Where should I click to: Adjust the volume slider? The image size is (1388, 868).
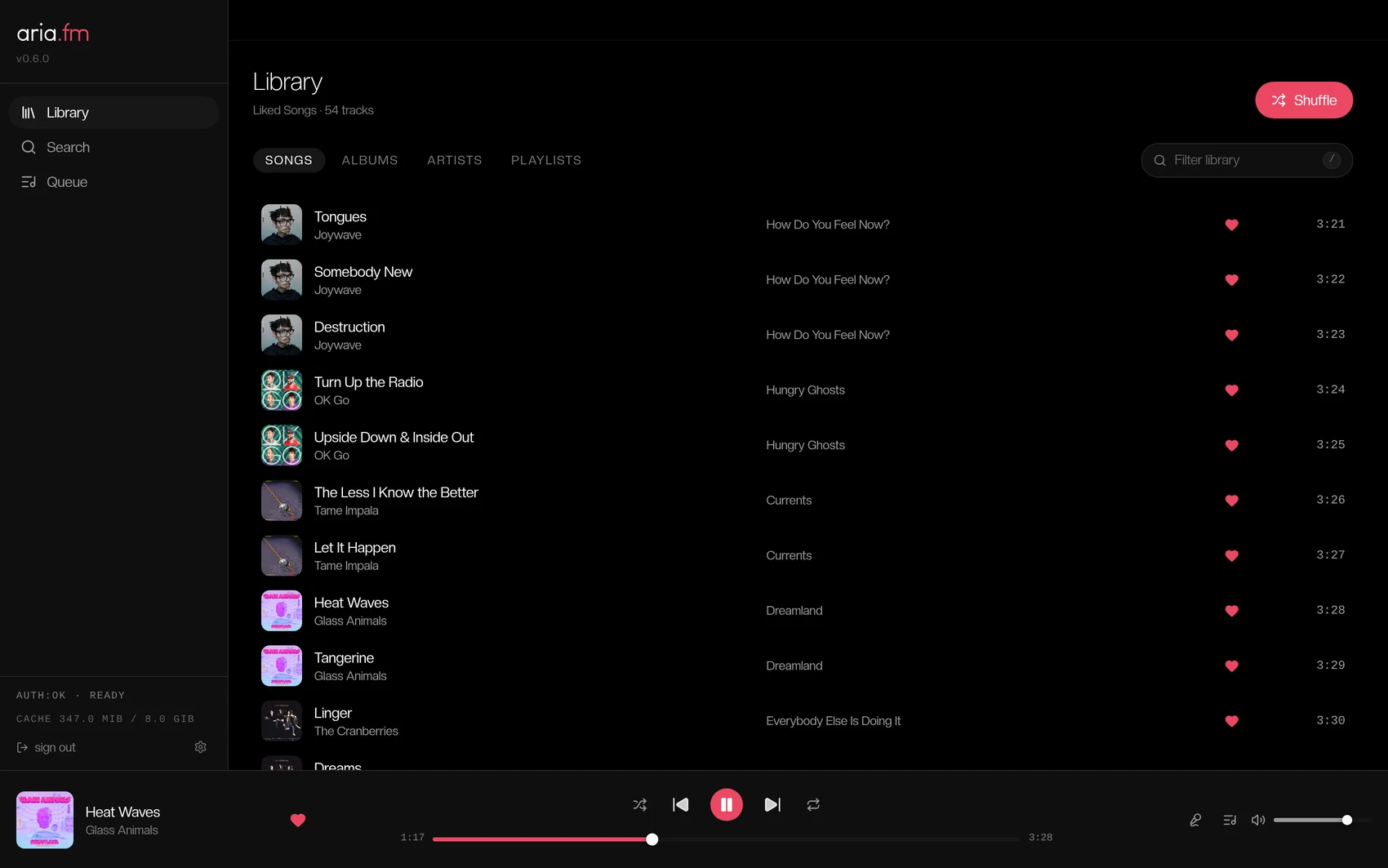click(1322, 820)
